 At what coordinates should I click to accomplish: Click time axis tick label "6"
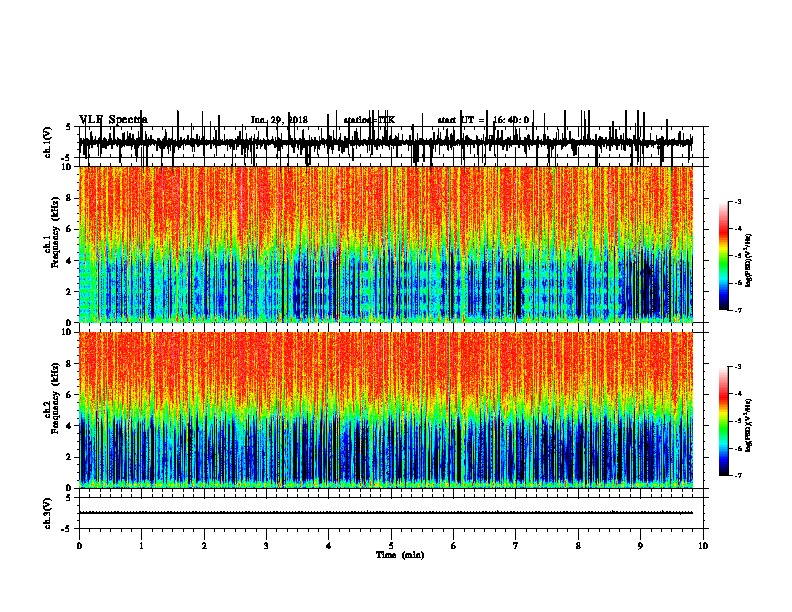click(x=453, y=546)
